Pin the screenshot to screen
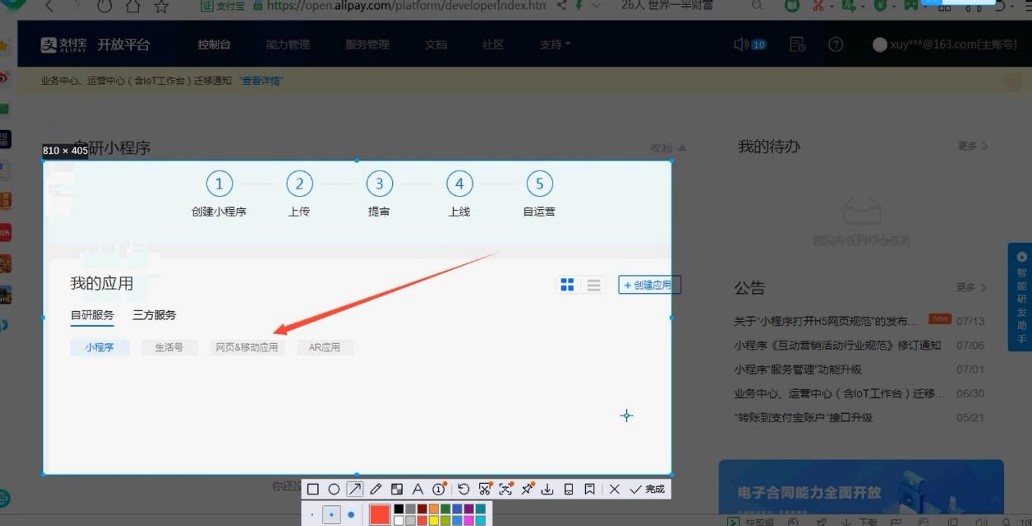This screenshot has height=526, width=1032. coord(527,489)
